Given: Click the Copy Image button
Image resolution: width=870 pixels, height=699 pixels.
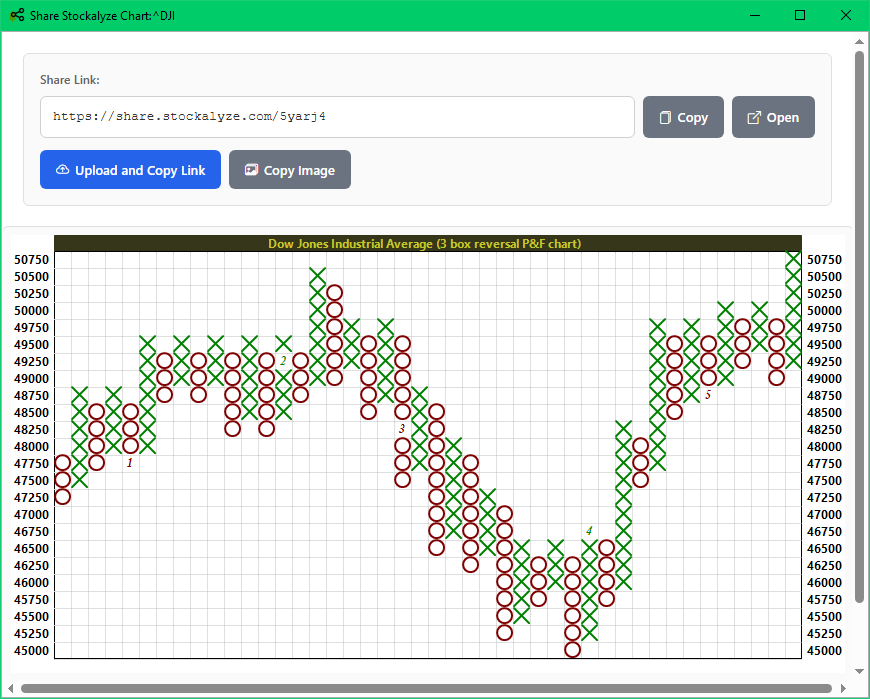Looking at the screenshot, I should (290, 170).
